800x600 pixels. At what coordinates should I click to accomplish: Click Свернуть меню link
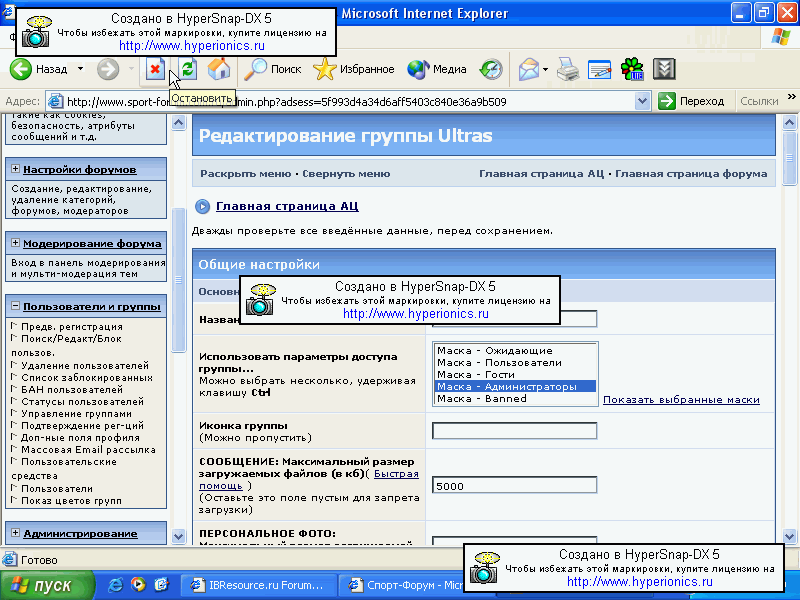pos(346,173)
